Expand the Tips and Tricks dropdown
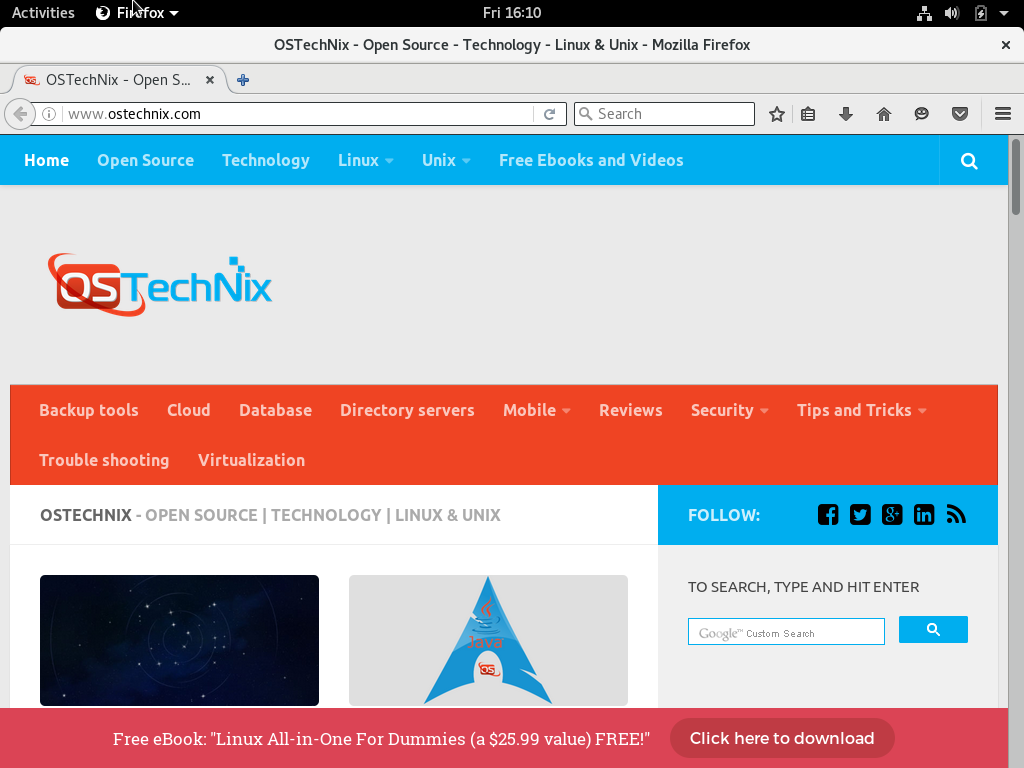This screenshot has height=768, width=1024. click(861, 410)
